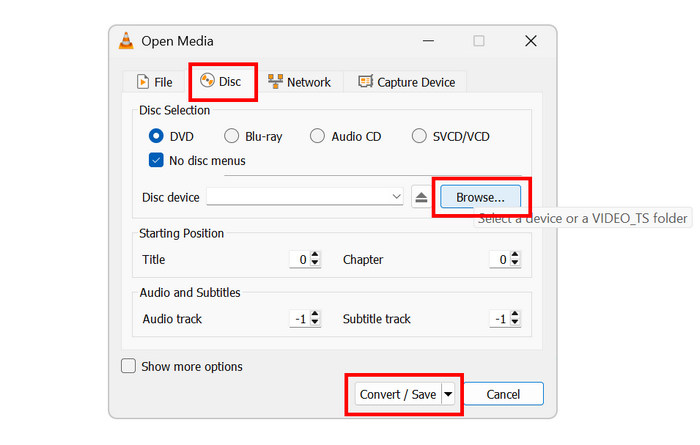Viewport: 700px width, 445px height.
Task: Open the Disc tab
Action: click(221, 82)
